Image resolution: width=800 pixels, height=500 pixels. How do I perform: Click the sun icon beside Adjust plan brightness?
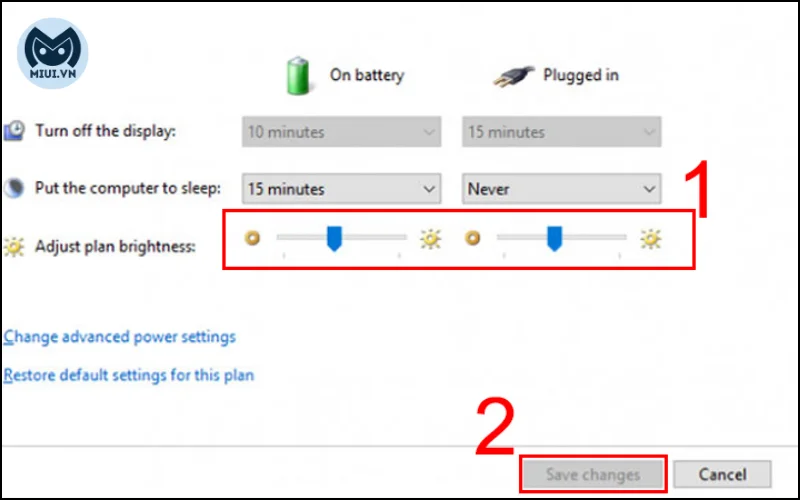[x=14, y=246]
